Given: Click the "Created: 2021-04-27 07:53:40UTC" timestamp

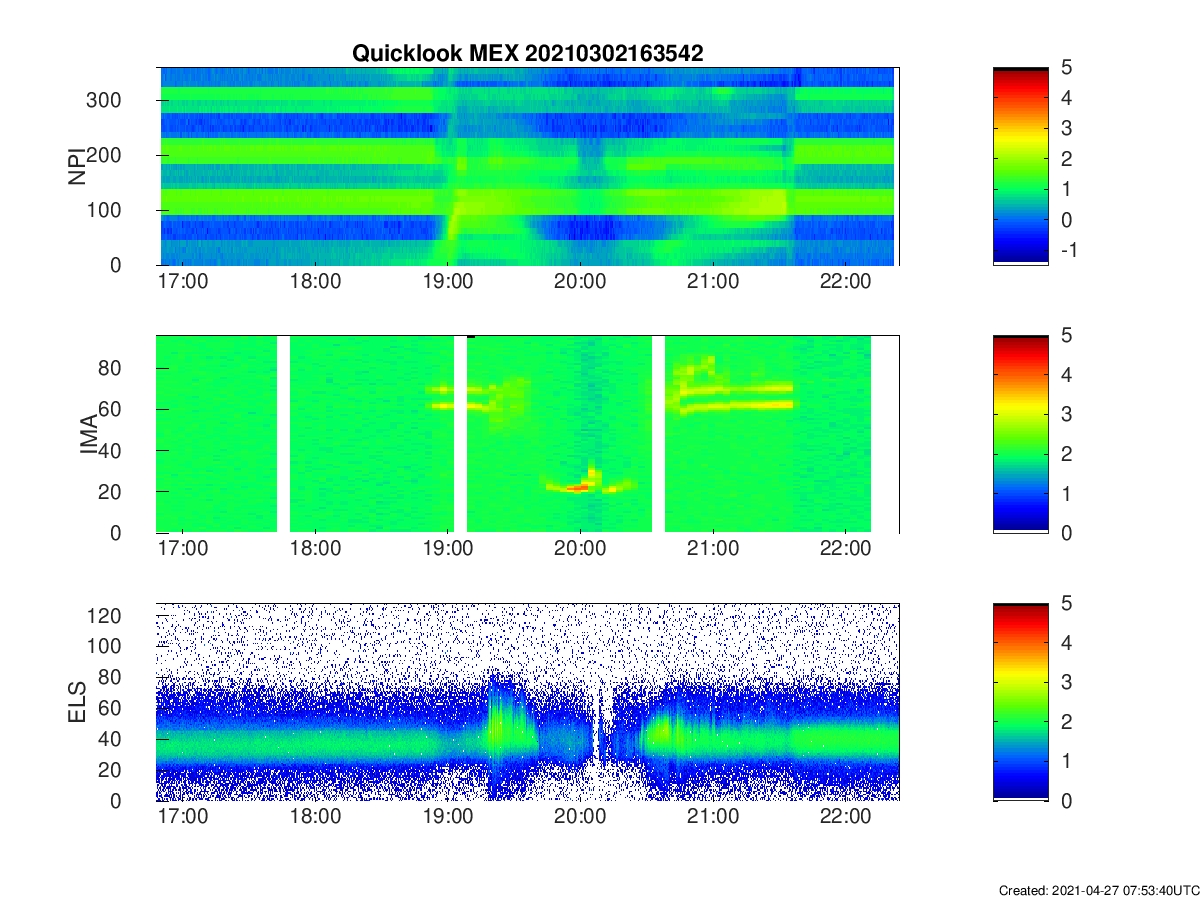Looking at the screenshot, I should 1098,890.
